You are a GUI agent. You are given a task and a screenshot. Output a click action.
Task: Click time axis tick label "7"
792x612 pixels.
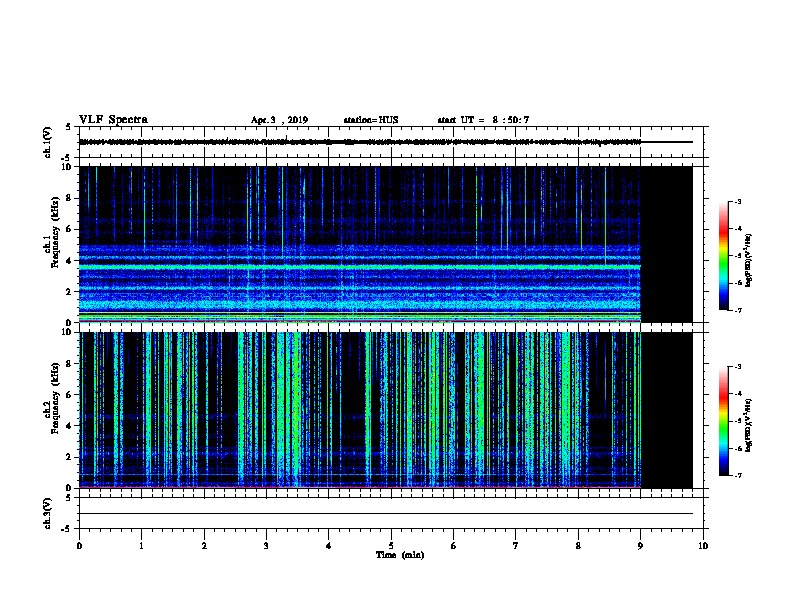(x=516, y=546)
